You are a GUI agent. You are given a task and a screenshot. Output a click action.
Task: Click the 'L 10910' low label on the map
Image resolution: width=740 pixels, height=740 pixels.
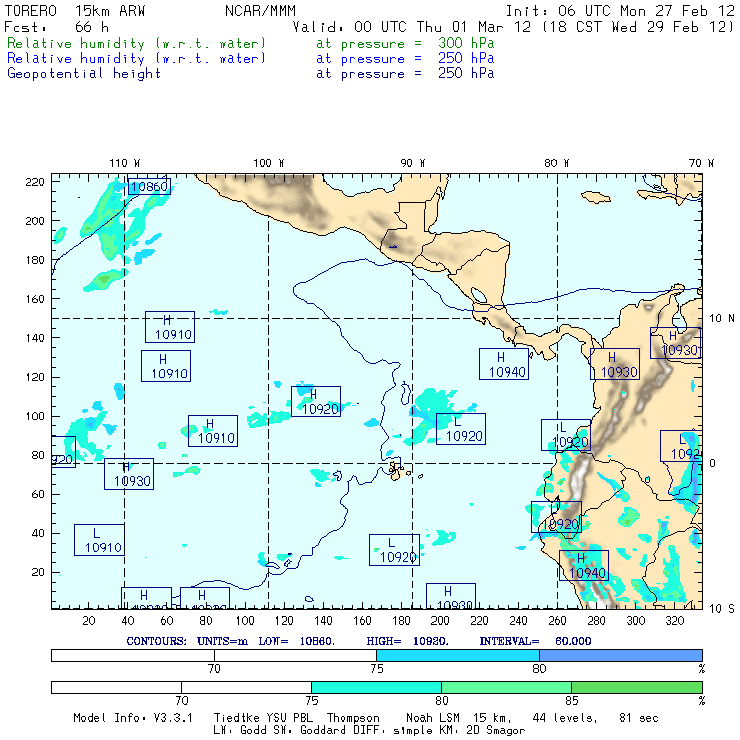pos(99,540)
